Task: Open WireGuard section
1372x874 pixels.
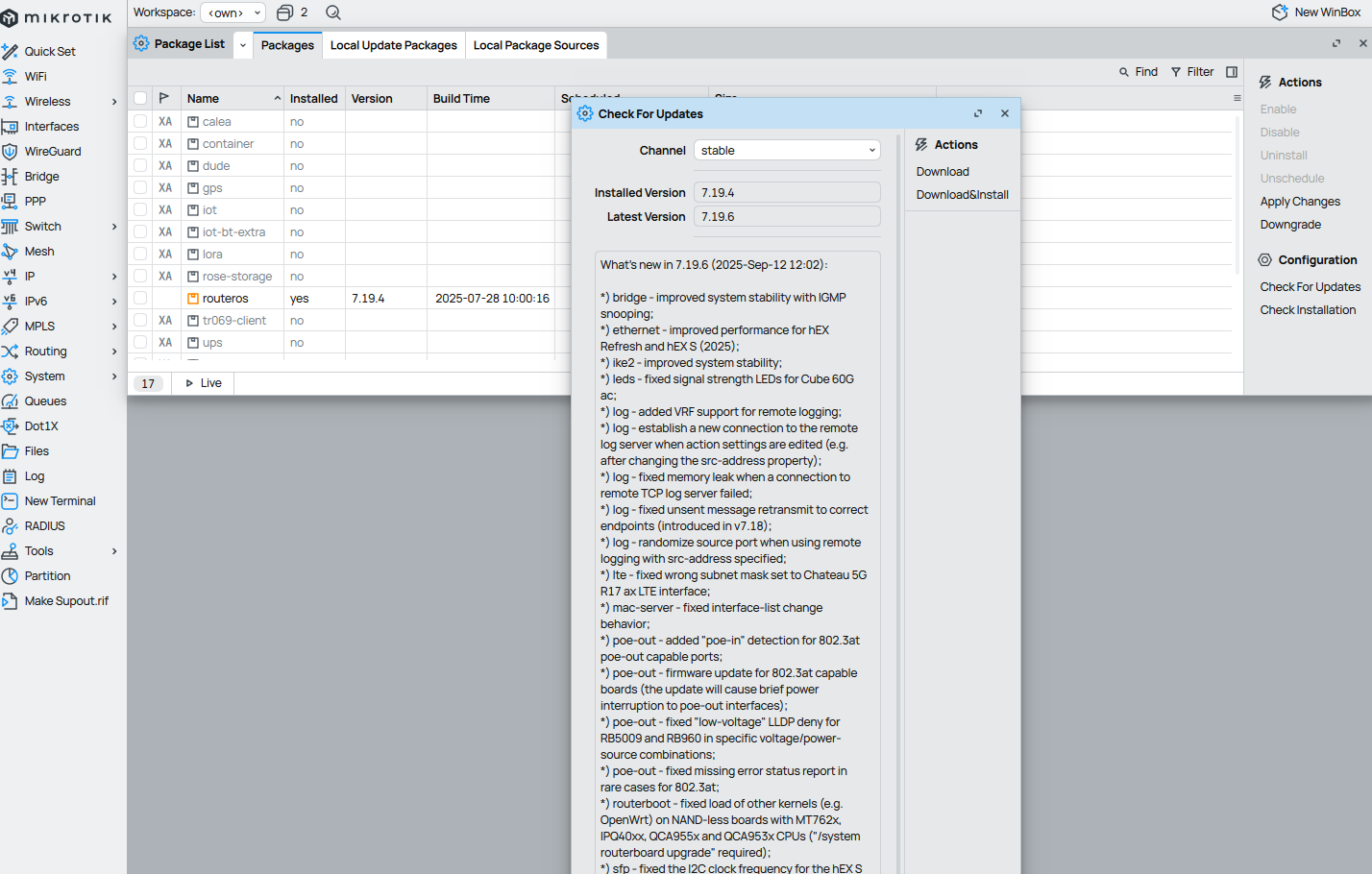Action: [x=53, y=152]
